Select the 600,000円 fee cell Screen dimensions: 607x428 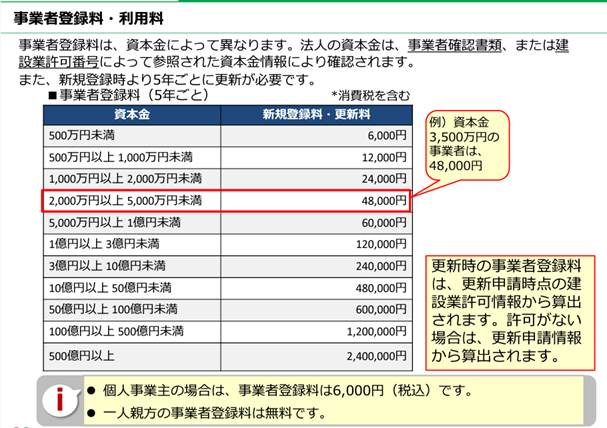pos(316,309)
